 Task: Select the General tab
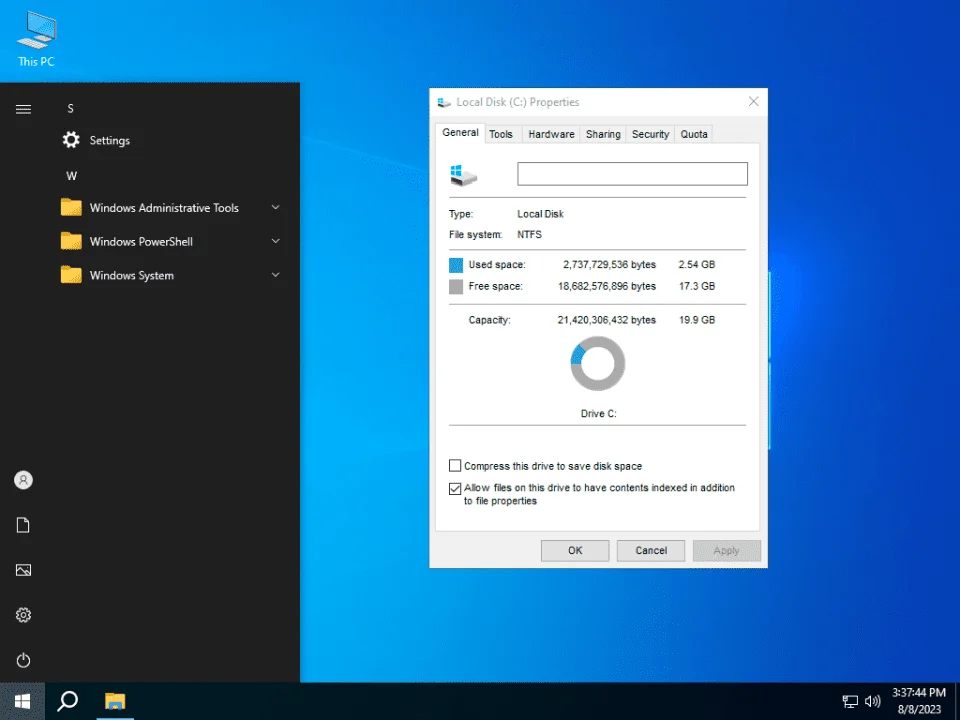[x=460, y=133]
